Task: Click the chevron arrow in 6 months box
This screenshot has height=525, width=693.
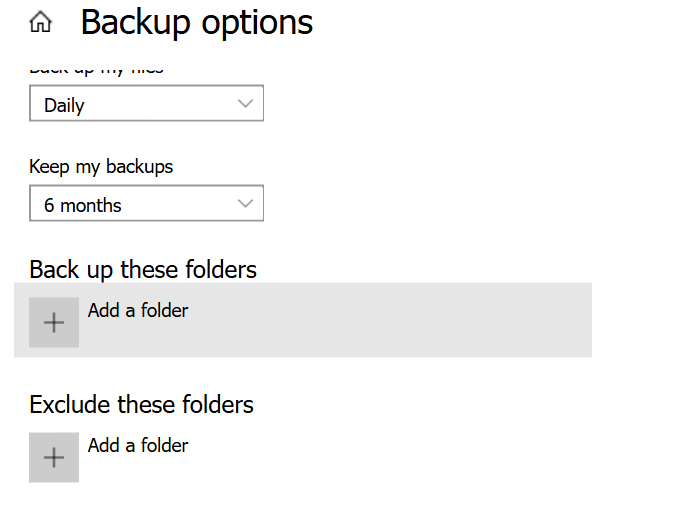Action: point(246,204)
